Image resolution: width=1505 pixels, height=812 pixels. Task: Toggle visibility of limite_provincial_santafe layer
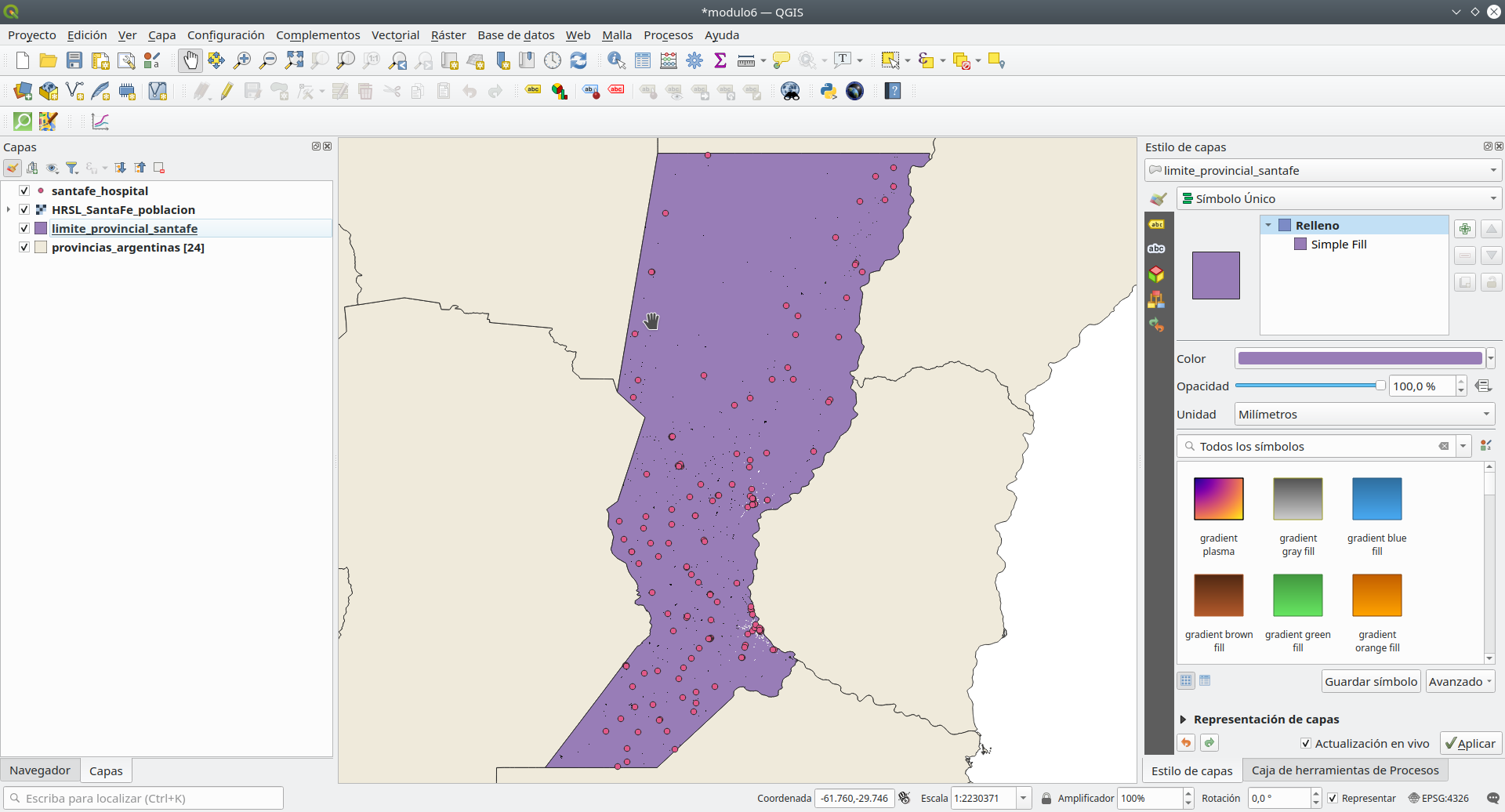[24, 228]
